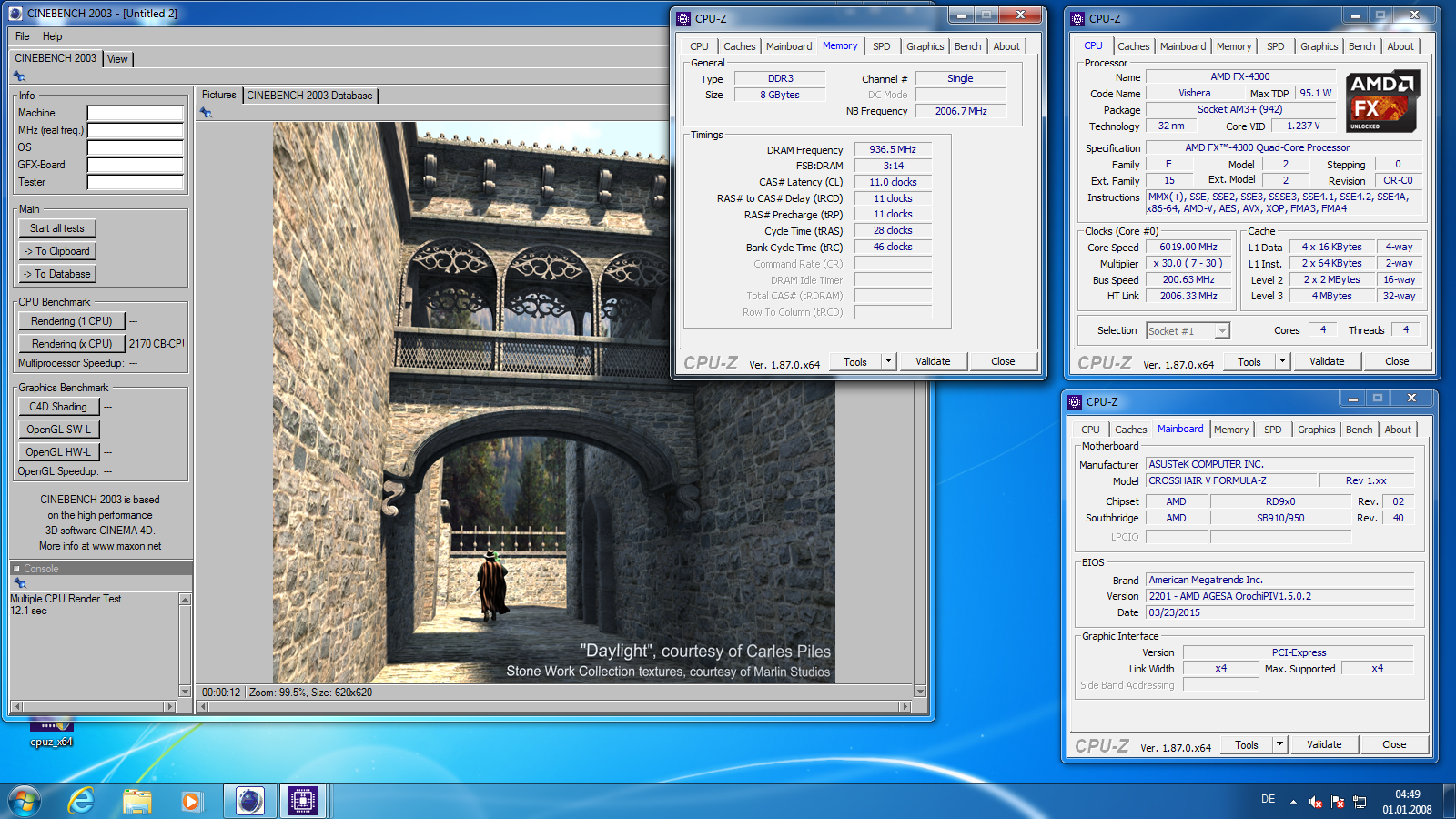Switch to CPU-Z via its taskbar icon
Viewport: 1456px width, 819px height.
pos(302,801)
